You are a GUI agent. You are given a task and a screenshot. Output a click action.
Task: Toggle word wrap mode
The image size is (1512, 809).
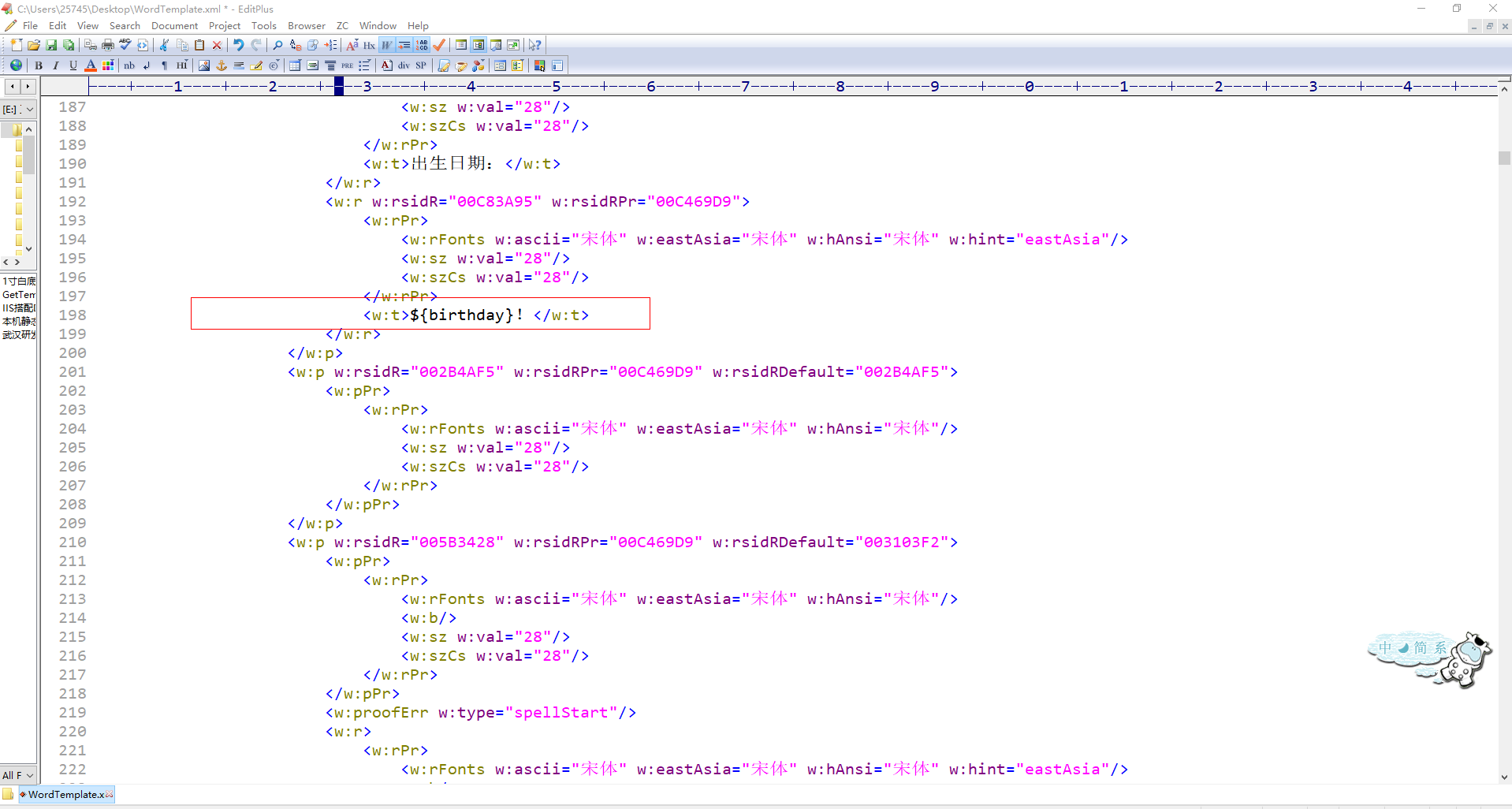(386, 45)
